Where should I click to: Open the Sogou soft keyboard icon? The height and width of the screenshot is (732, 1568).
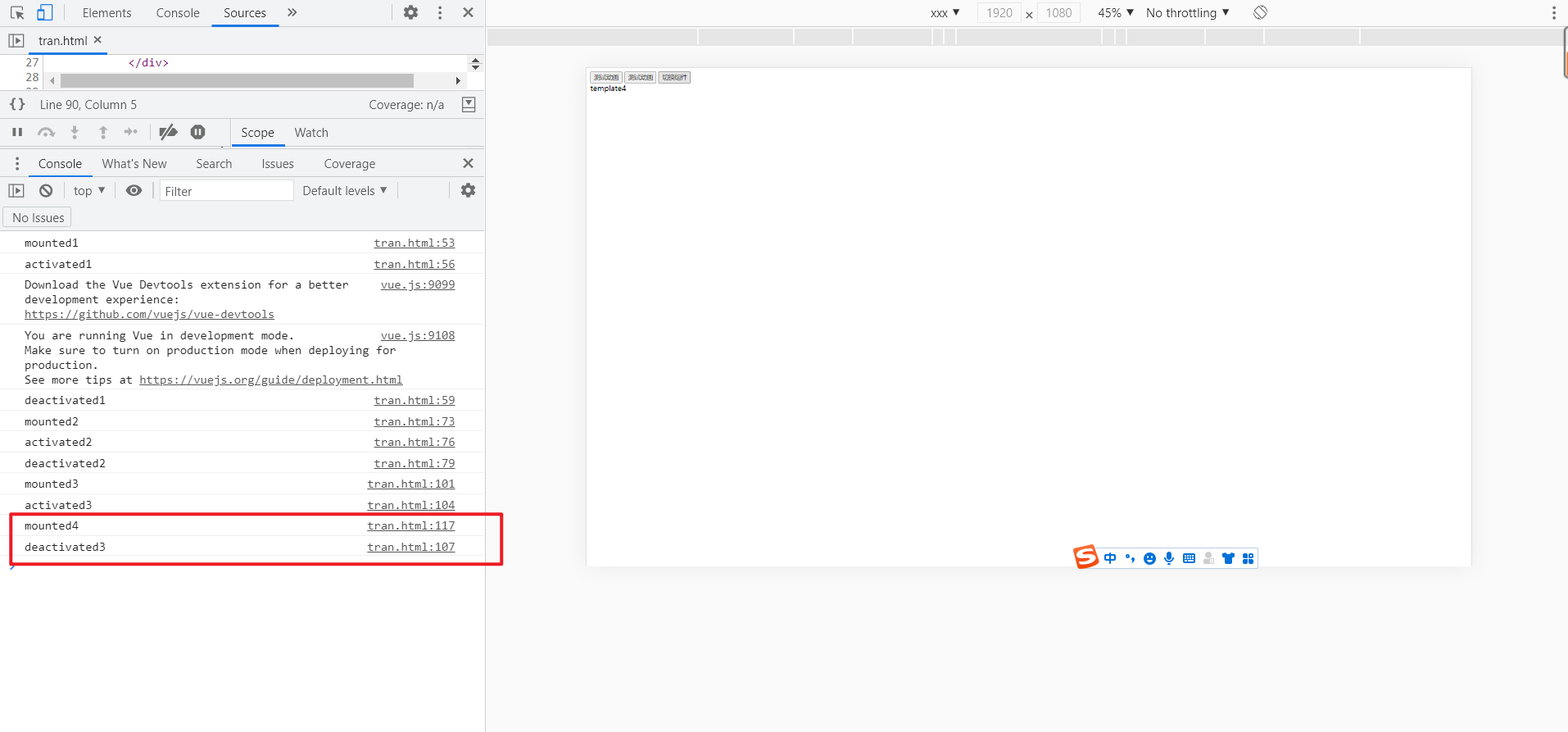[x=1189, y=558]
